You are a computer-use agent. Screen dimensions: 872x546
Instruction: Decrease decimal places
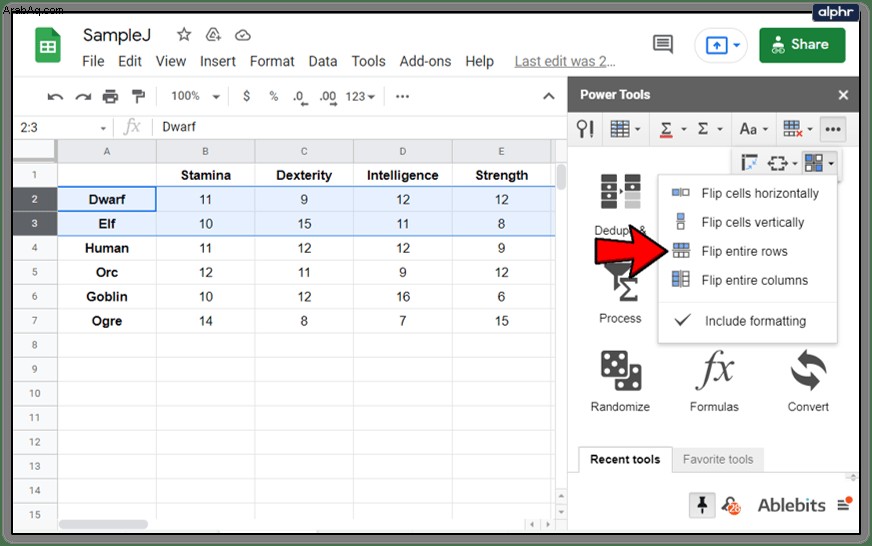(x=300, y=97)
